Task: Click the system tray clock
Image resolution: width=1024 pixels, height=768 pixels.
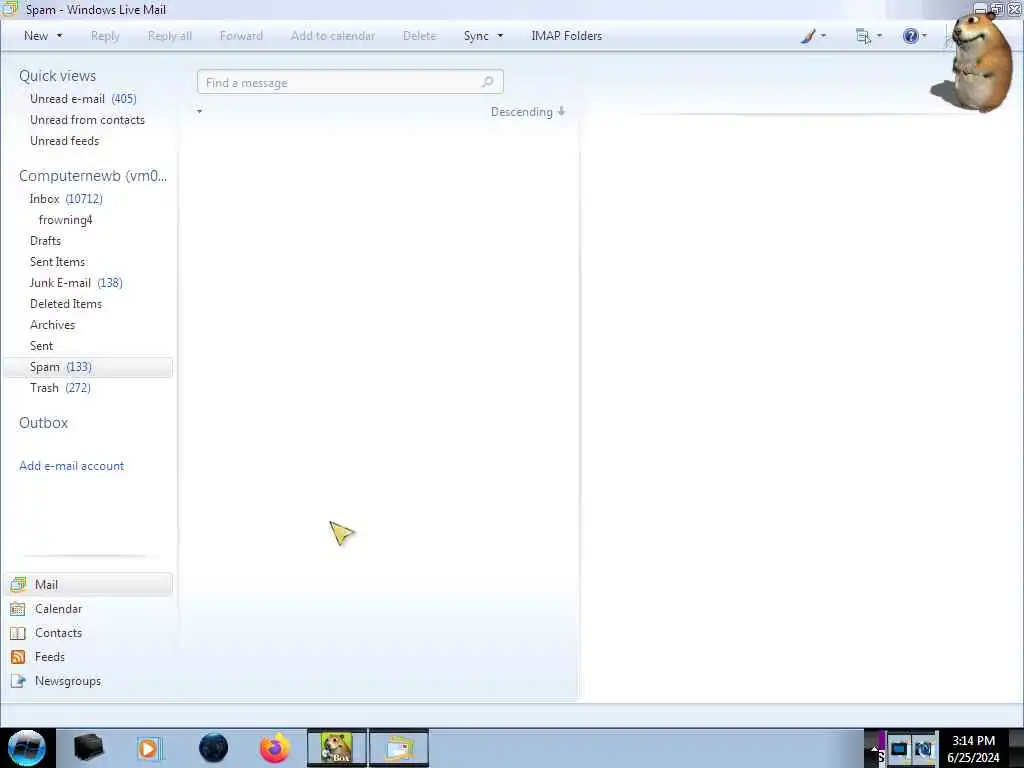Action: click(973, 749)
